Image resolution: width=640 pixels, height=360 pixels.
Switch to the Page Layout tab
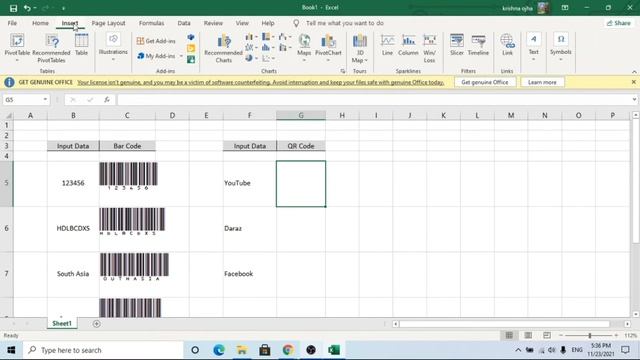pos(108,23)
